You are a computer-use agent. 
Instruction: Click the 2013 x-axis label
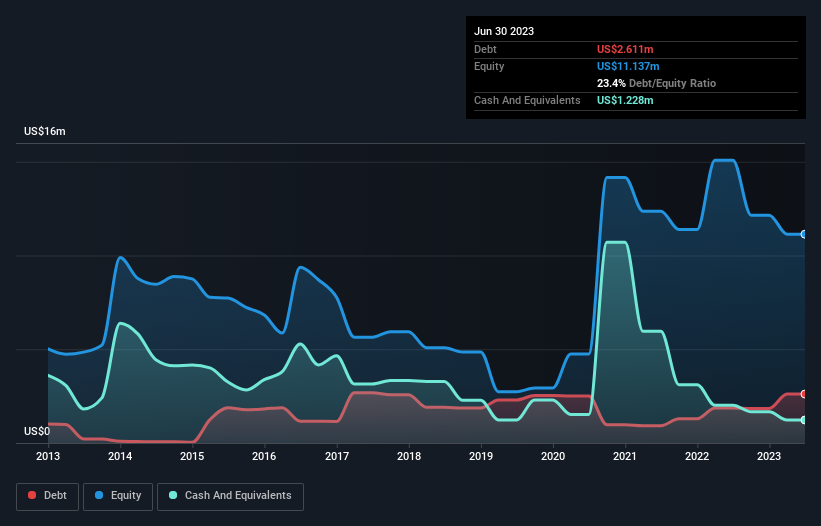[x=48, y=456]
